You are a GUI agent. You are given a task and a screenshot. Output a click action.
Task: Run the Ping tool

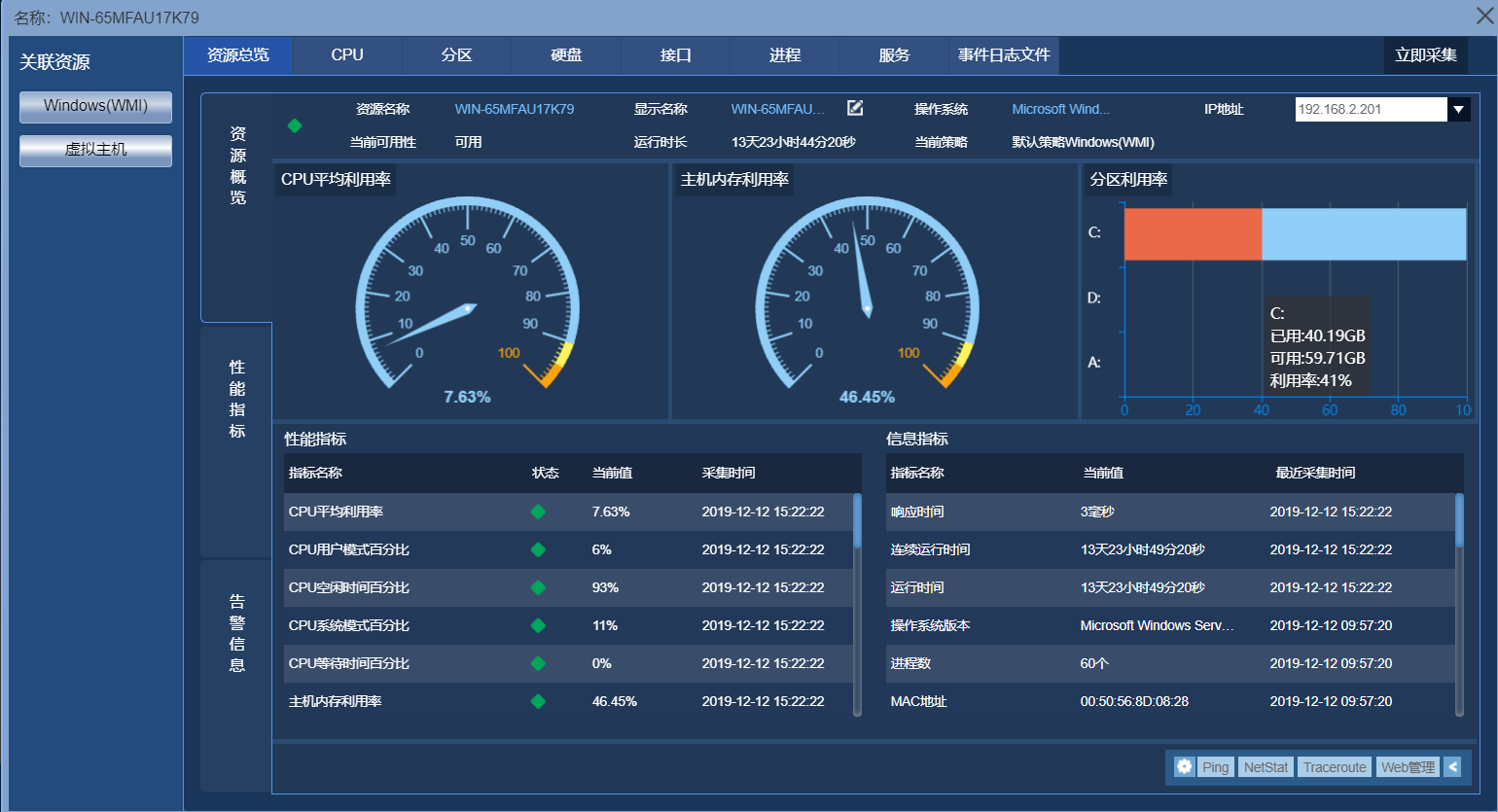click(1215, 766)
